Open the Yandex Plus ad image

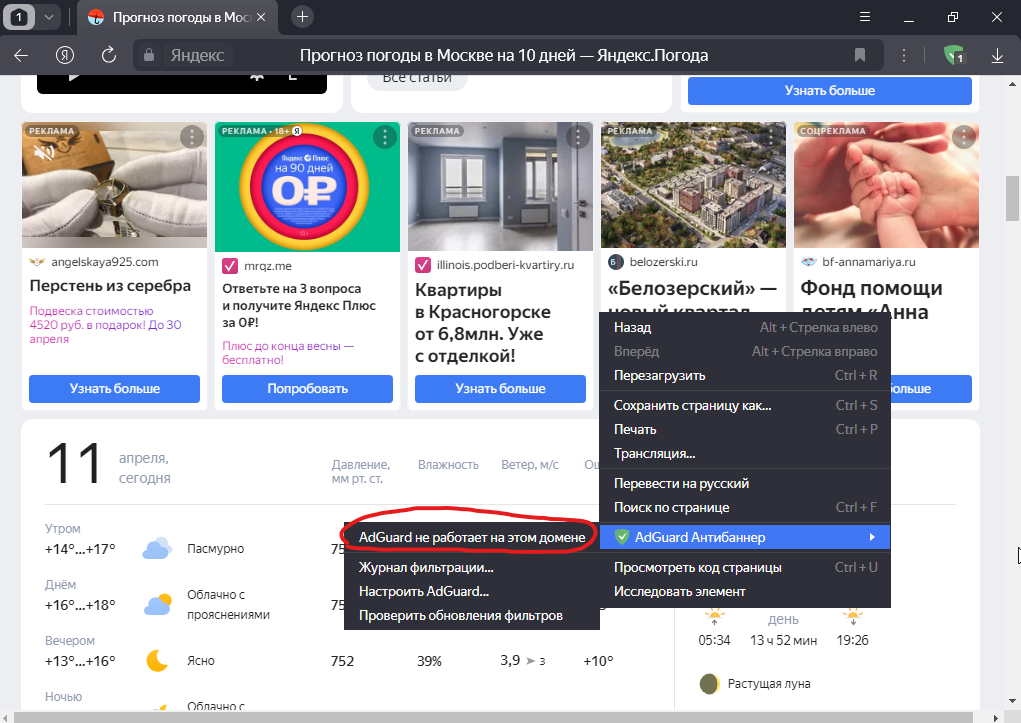pyautogui.click(x=307, y=187)
